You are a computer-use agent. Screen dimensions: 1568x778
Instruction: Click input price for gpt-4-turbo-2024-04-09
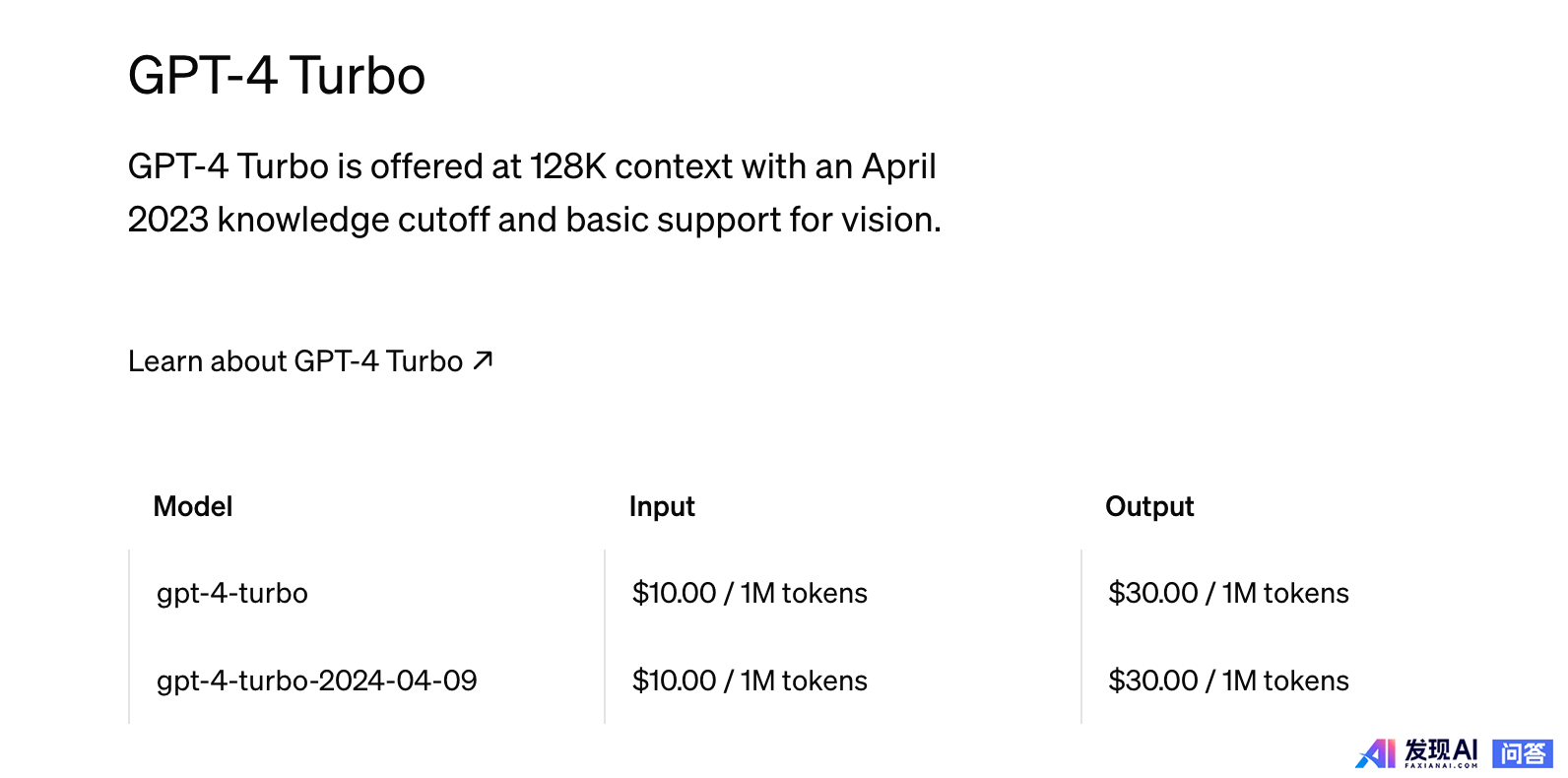point(750,681)
